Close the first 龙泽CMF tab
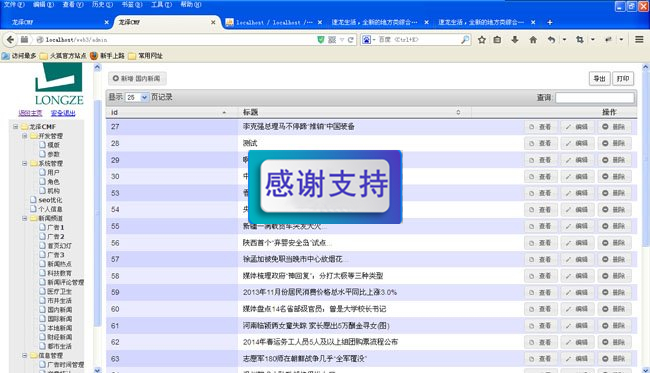Screen dimensions: 650x373 tap(107, 22)
